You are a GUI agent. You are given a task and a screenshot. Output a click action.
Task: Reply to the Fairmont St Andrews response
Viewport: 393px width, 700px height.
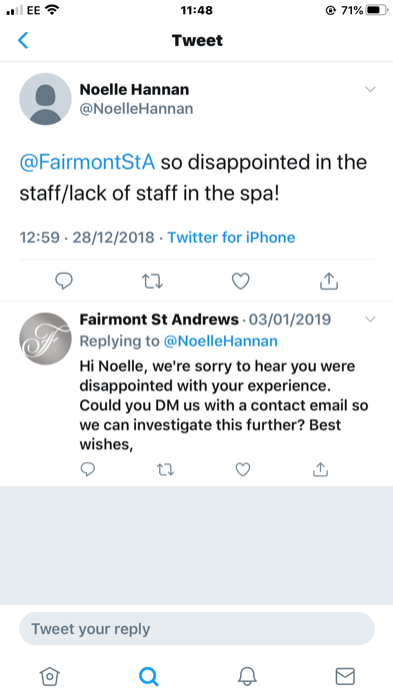coord(88,469)
